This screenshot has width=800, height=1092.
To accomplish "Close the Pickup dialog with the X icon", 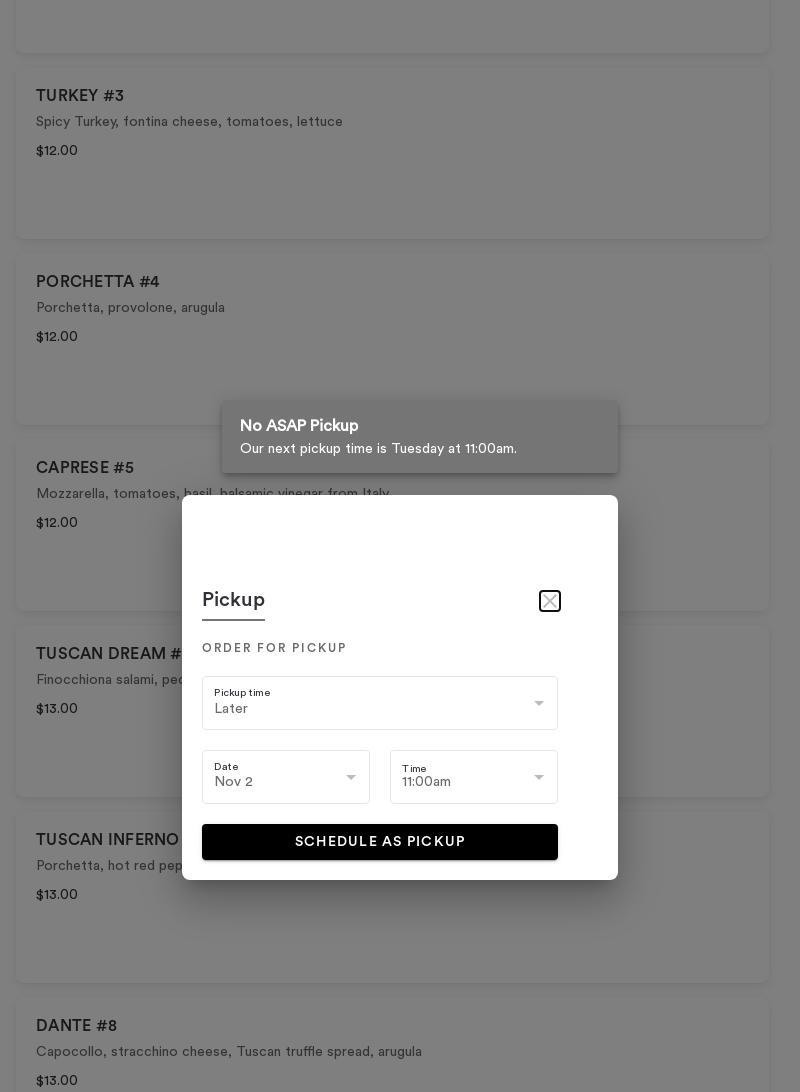I will [550, 601].
